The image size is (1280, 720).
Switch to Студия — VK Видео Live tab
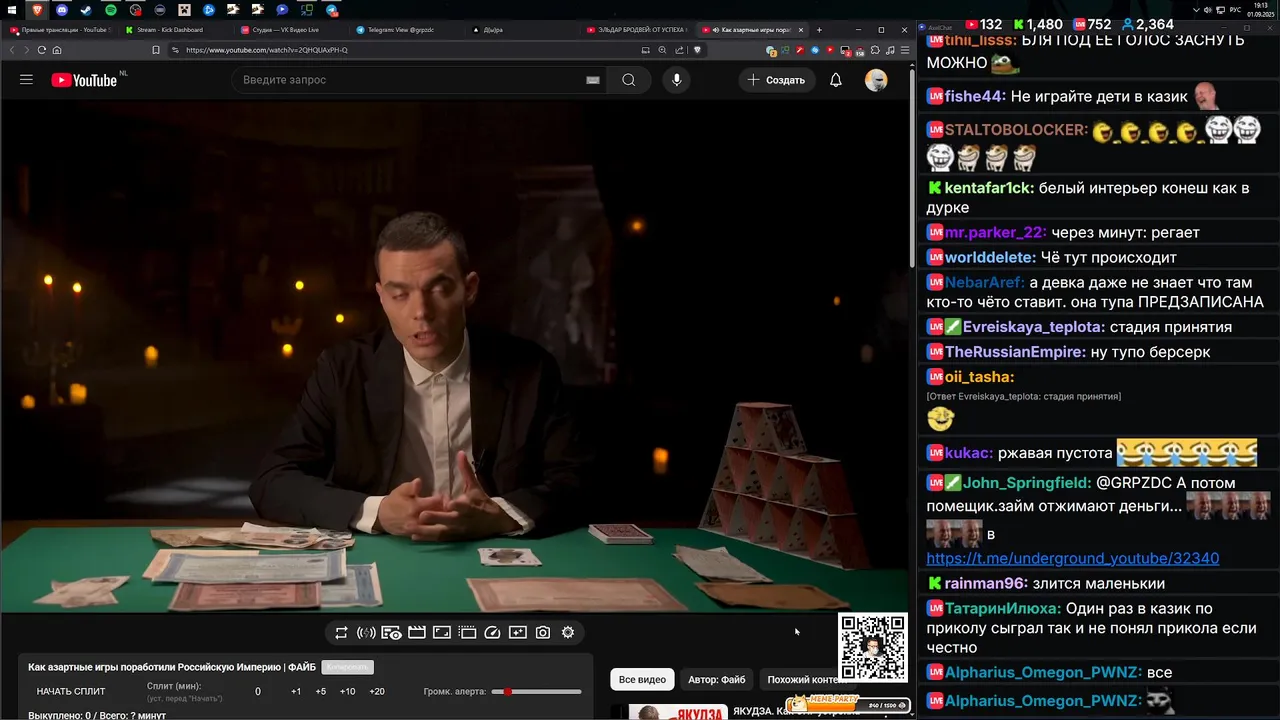click(290, 30)
